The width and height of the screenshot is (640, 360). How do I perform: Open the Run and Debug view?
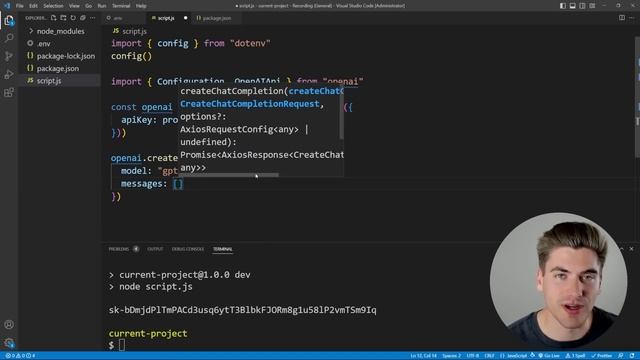(9, 74)
